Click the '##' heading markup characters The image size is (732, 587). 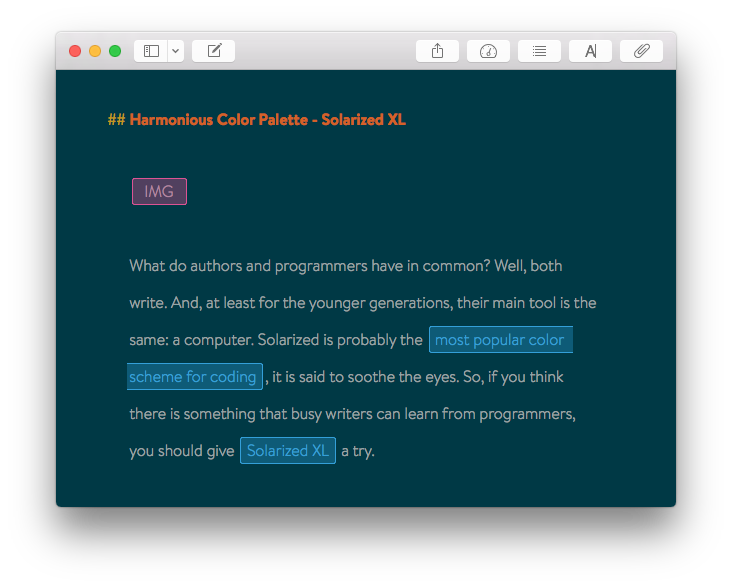[x=116, y=120]
